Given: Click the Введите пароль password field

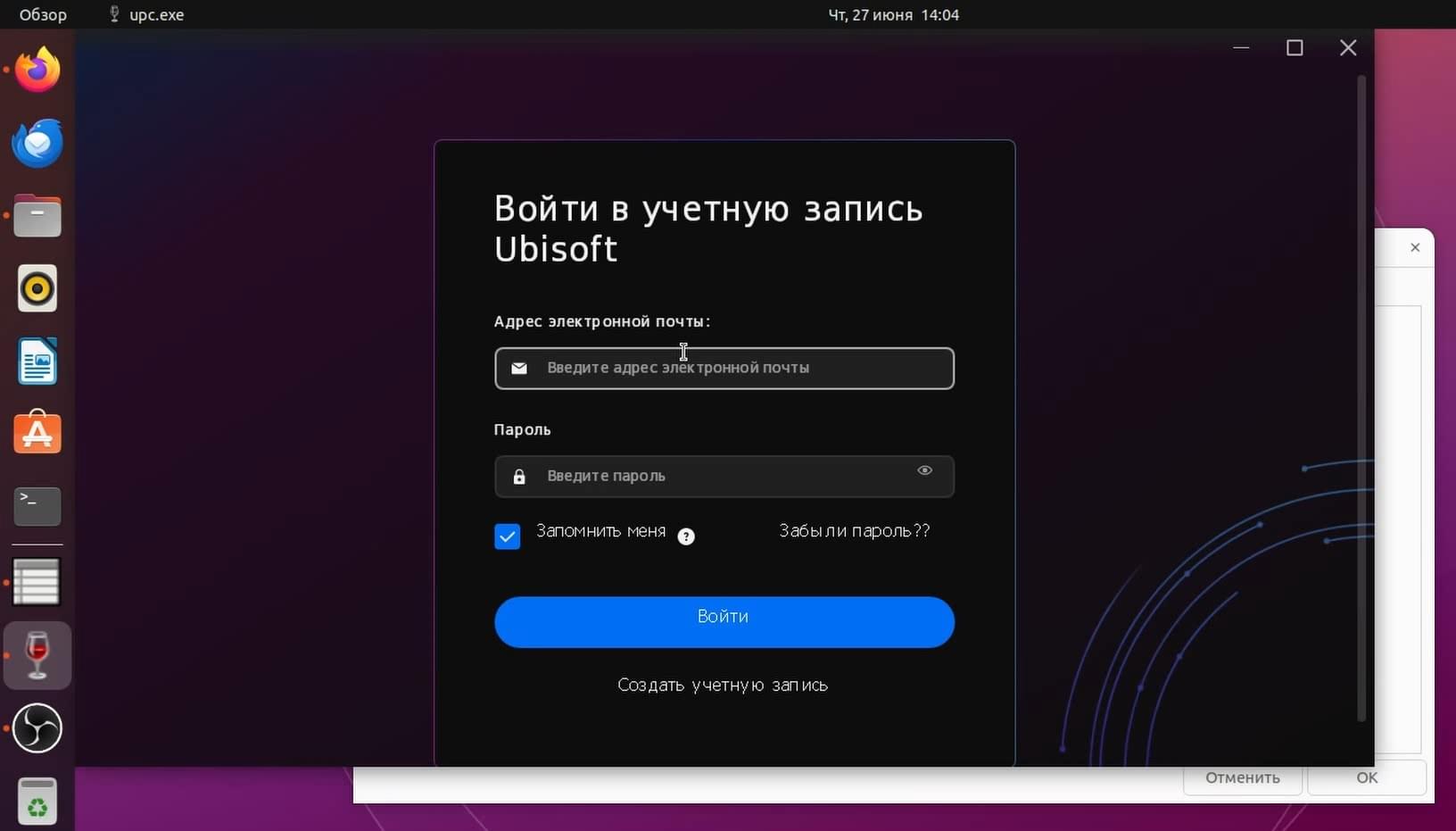Looking at the screenshot, I should pos(724,477).
